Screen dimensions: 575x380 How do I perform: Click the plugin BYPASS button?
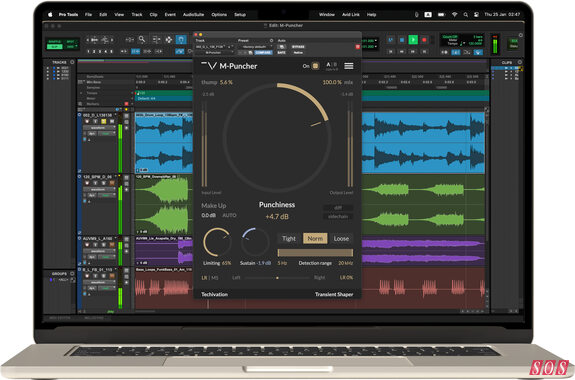(x=298, y=47)
